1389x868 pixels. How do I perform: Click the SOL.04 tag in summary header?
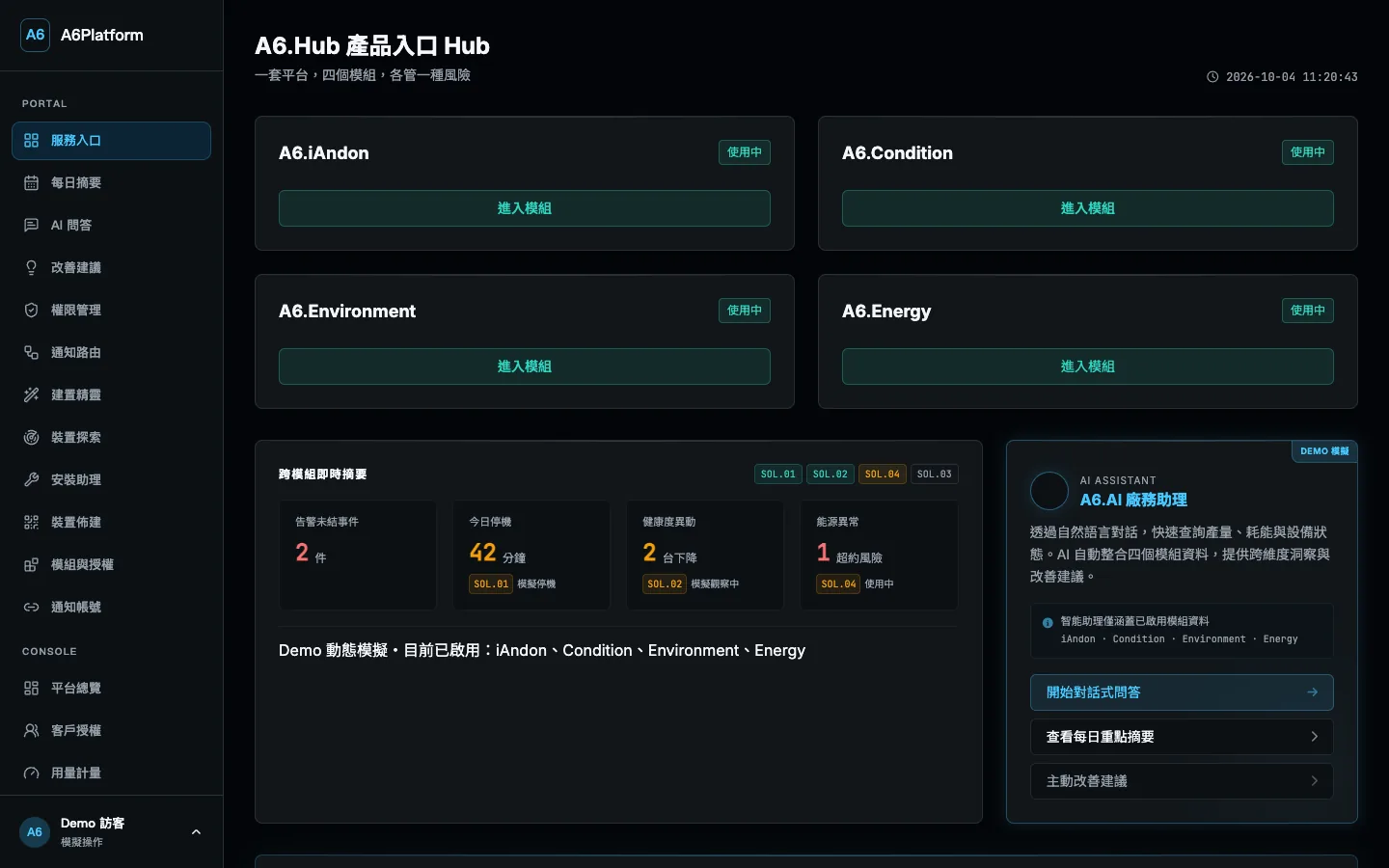(883, 475)
